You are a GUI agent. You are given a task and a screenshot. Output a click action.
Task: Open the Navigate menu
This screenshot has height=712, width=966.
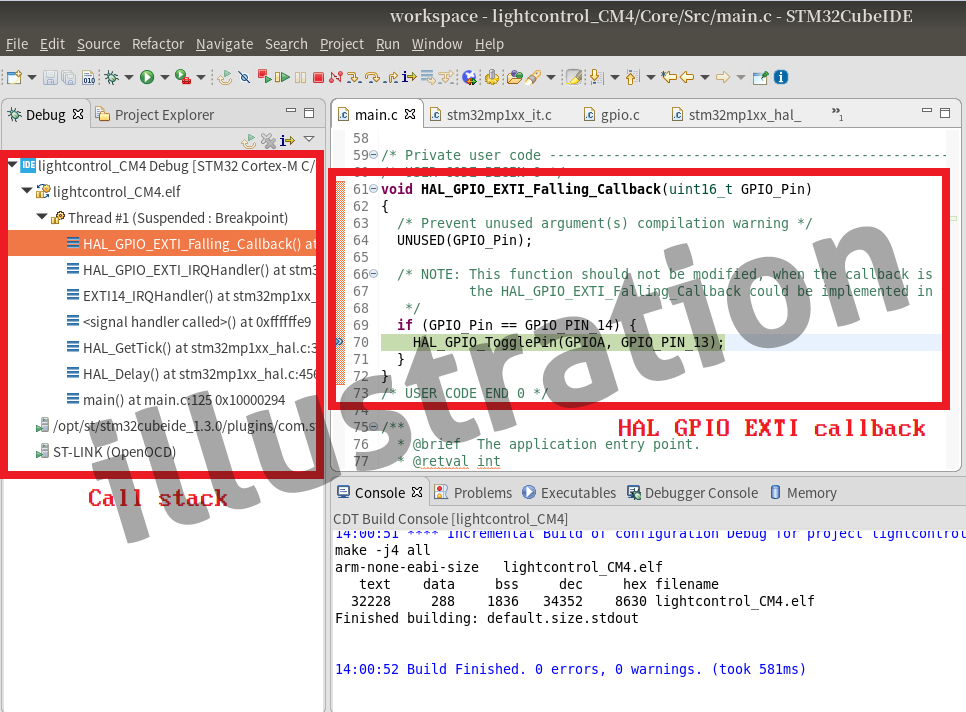(x=224, y=44)
